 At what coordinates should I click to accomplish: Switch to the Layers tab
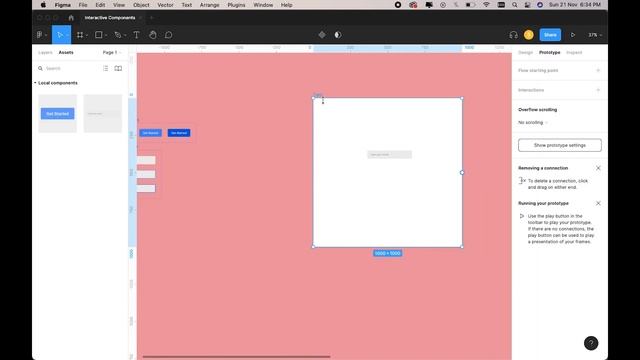click(45, 53)
